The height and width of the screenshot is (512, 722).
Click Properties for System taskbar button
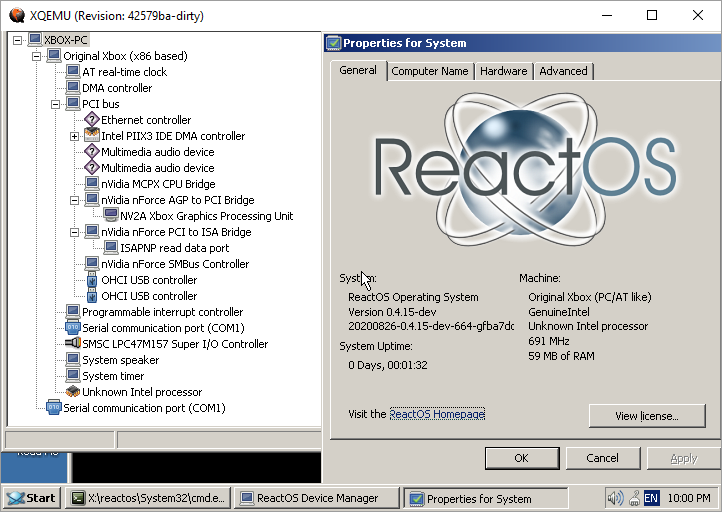(486, 498)
